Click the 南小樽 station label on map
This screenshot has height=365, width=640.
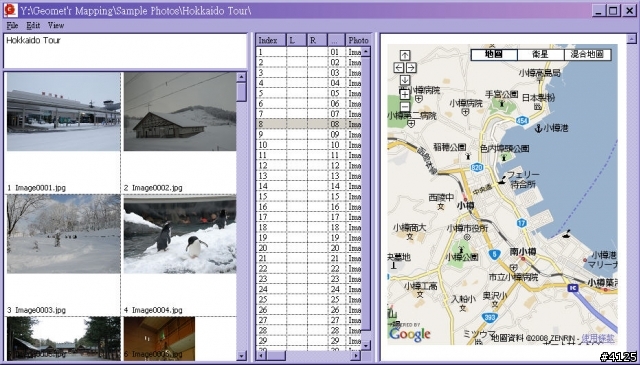click(x=523, y=251)
